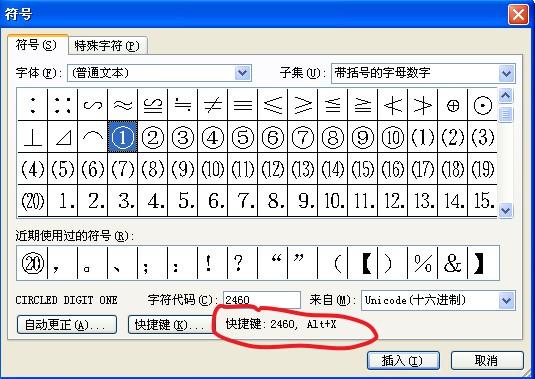The width and height of the screenshot is (535, 379).
Task: Pick recently used circled 20 symbol
Action: 32,263
